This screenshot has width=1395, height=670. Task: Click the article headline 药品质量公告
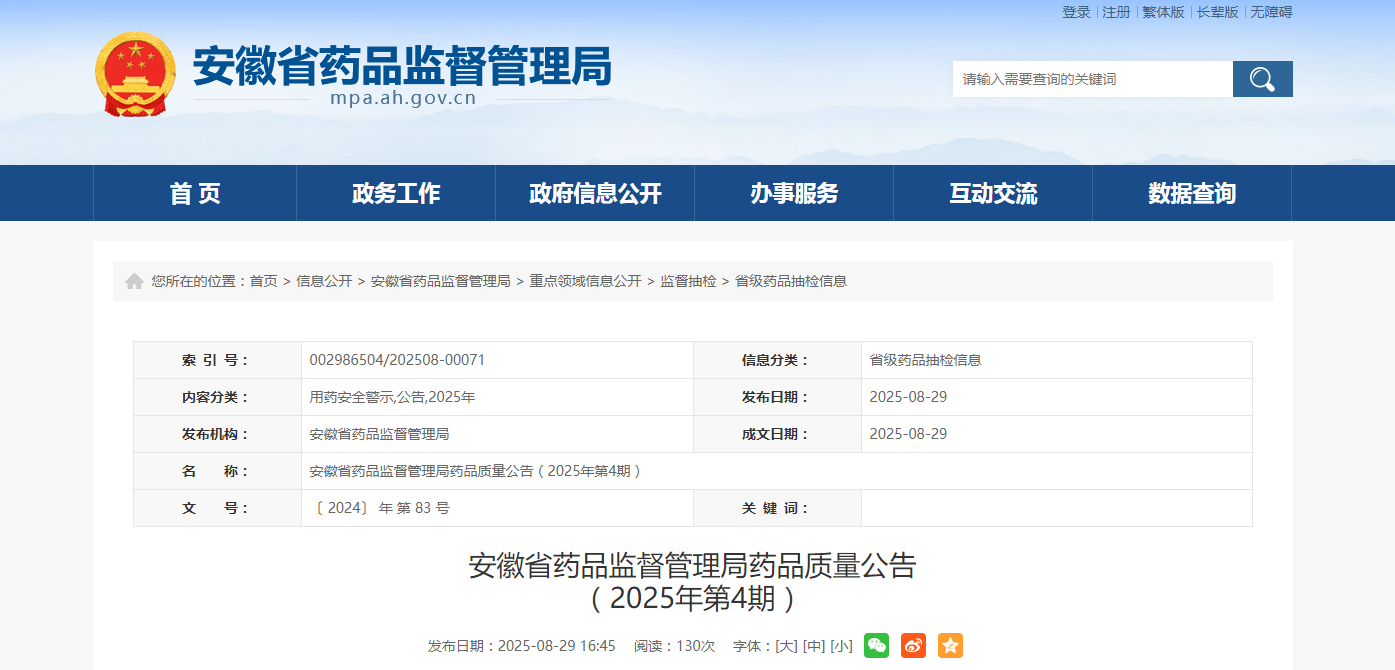click(692, 582)
